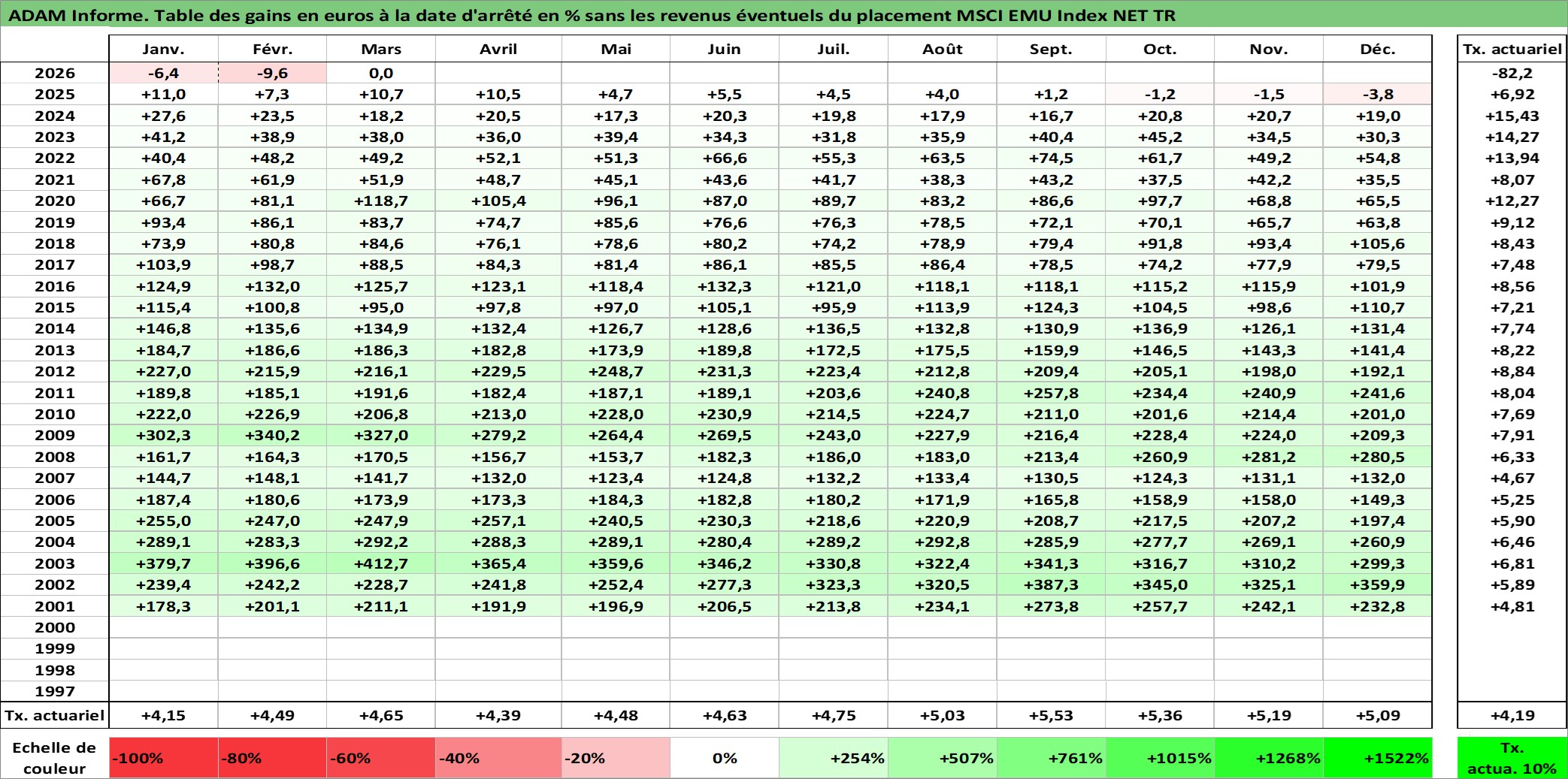Select the +507% green color scale swatch
Screen dimensions: 1568x779
943,758
